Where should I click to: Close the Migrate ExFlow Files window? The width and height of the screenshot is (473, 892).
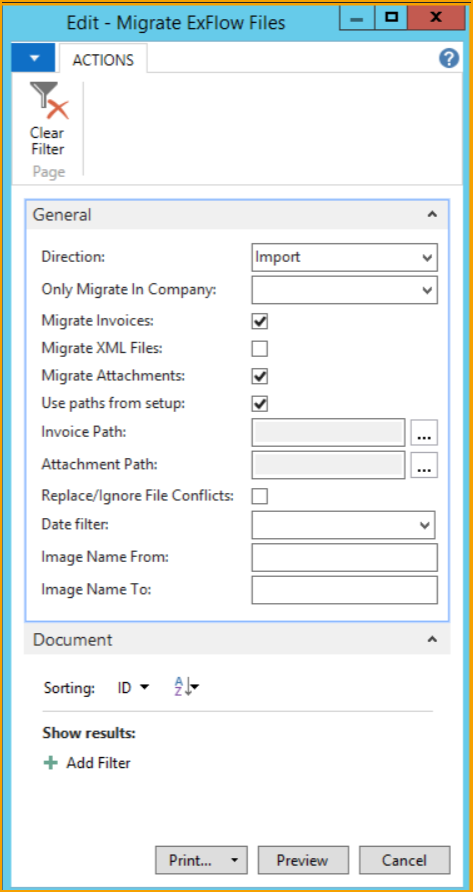coord(435,18)
